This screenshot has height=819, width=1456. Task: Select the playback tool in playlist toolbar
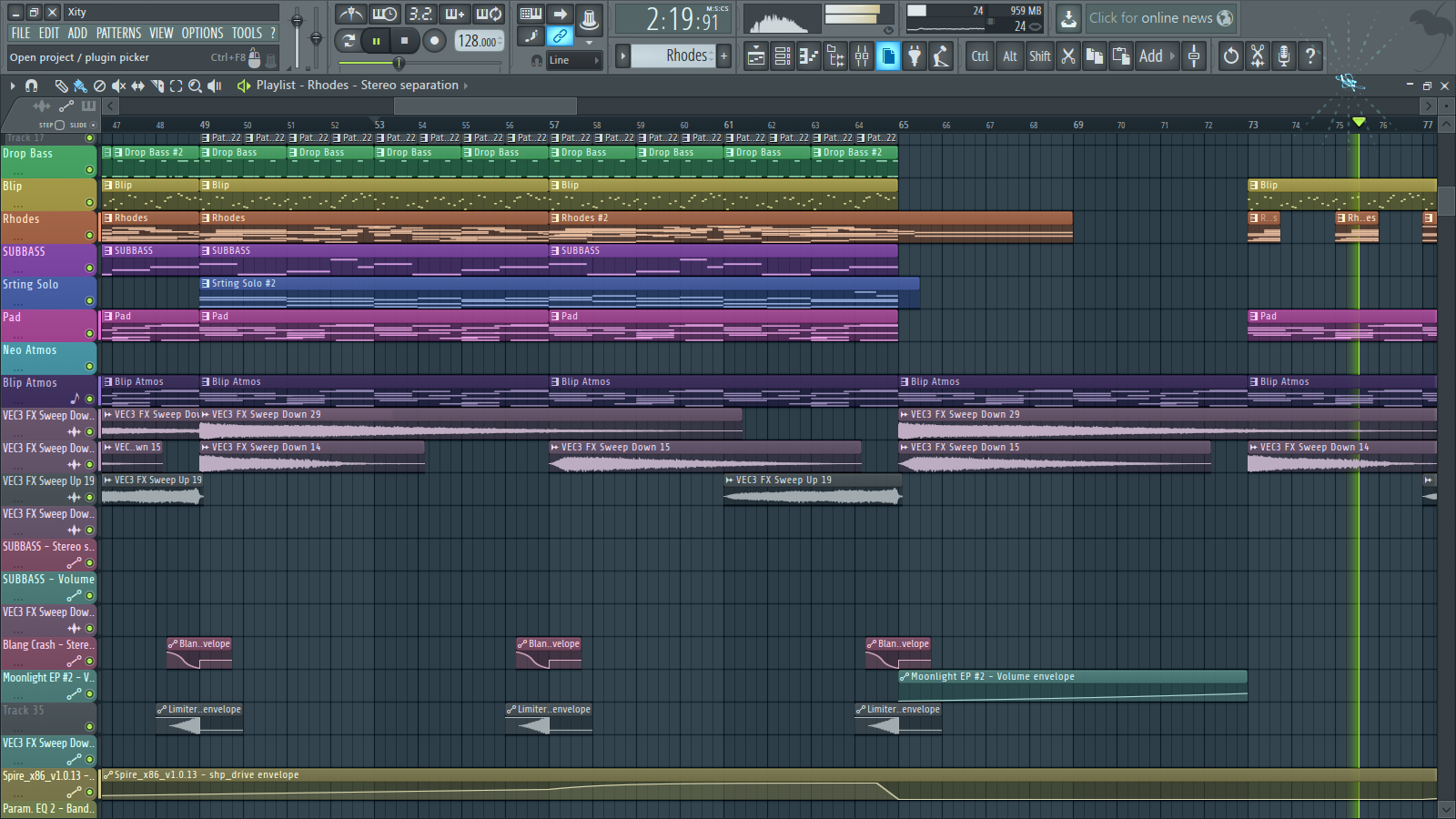[214, 86]
